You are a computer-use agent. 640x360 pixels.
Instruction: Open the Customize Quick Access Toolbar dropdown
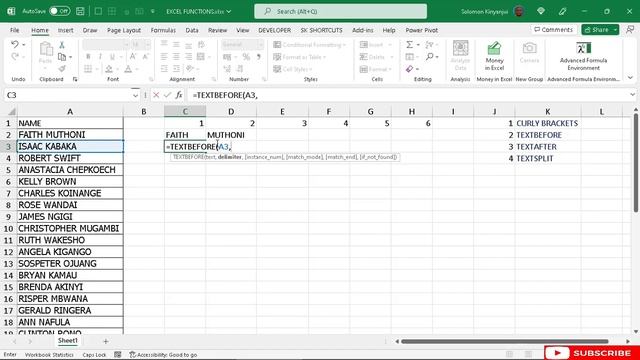pos(153,11)
